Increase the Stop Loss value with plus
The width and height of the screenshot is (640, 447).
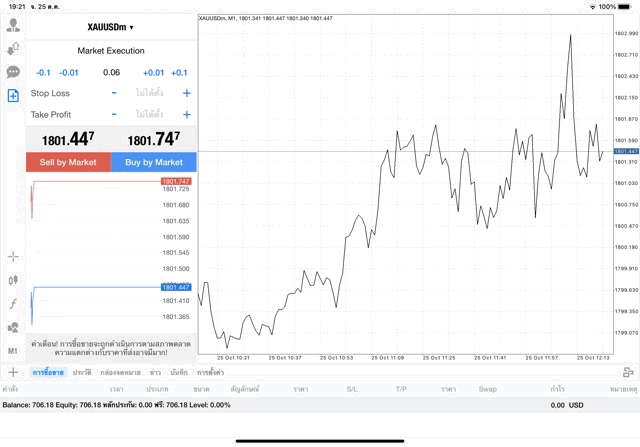point(186,93)
